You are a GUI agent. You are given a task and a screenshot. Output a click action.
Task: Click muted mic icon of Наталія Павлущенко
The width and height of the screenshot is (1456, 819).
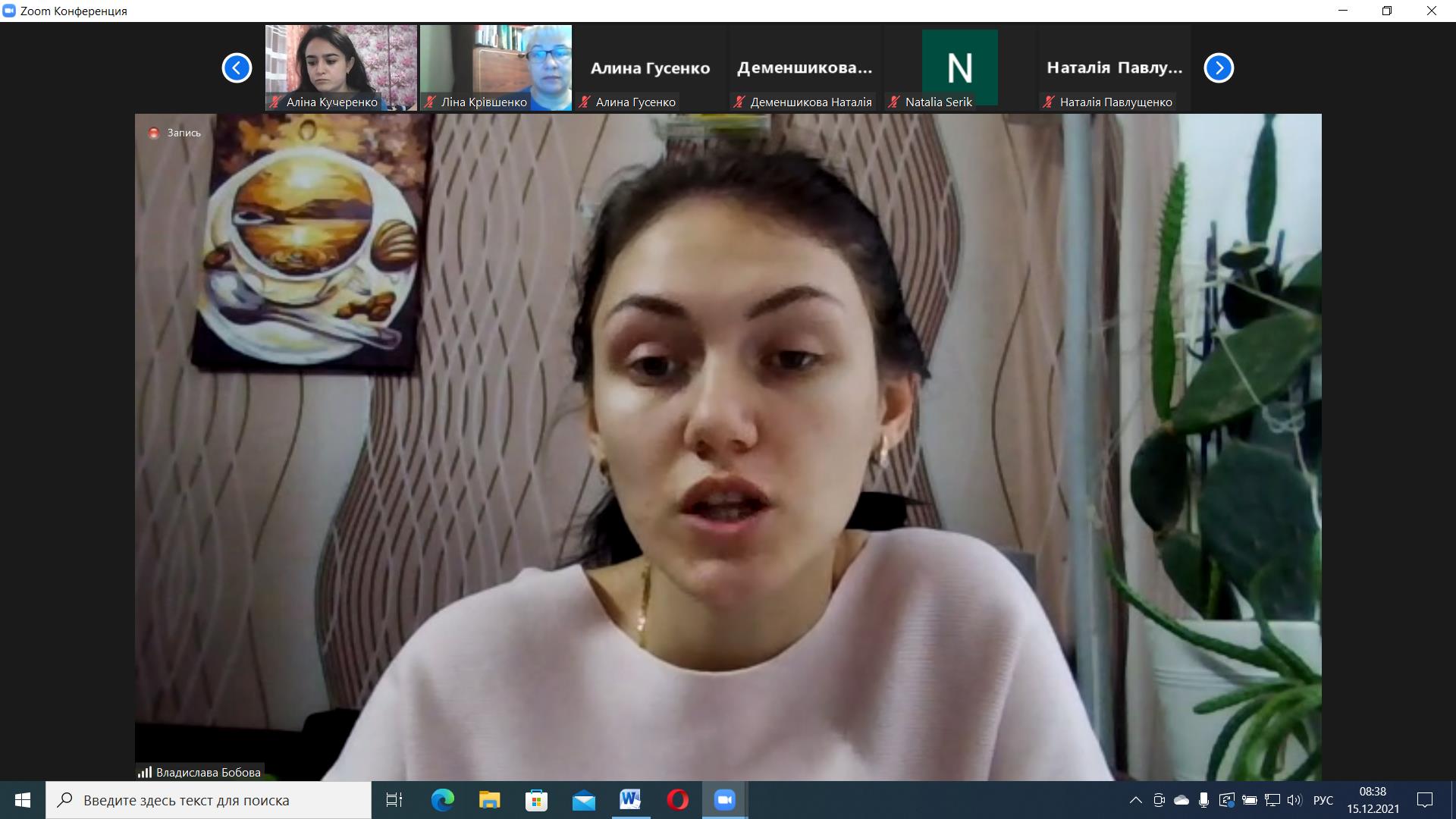(x=1049, y=102)
